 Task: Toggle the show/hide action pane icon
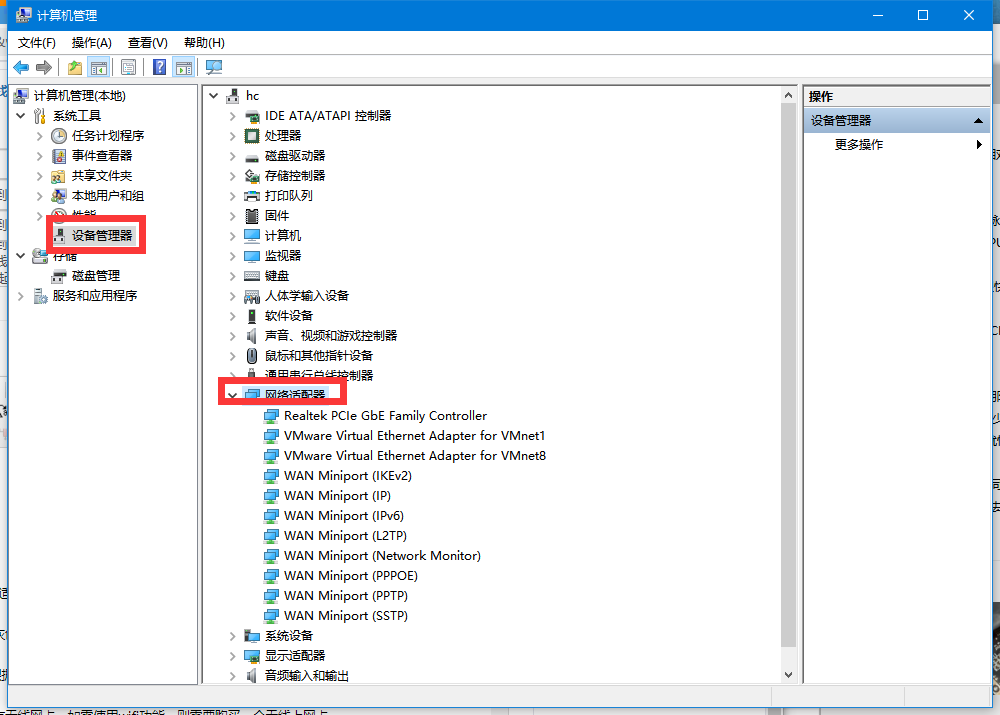click(183, 67)
